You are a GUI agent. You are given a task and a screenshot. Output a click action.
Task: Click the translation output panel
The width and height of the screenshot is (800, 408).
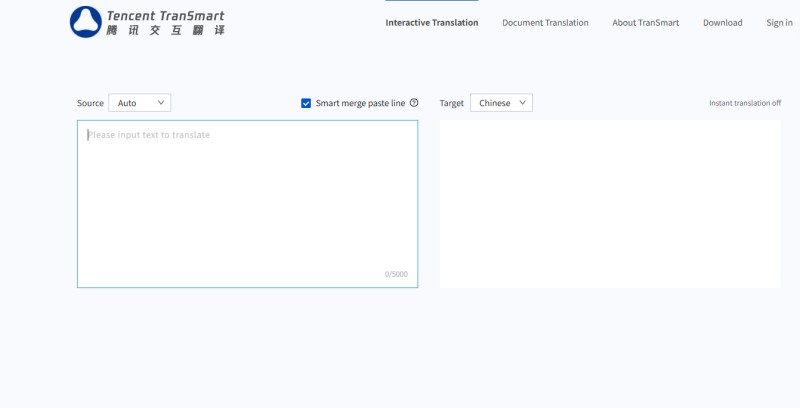(x=610, y=204)
